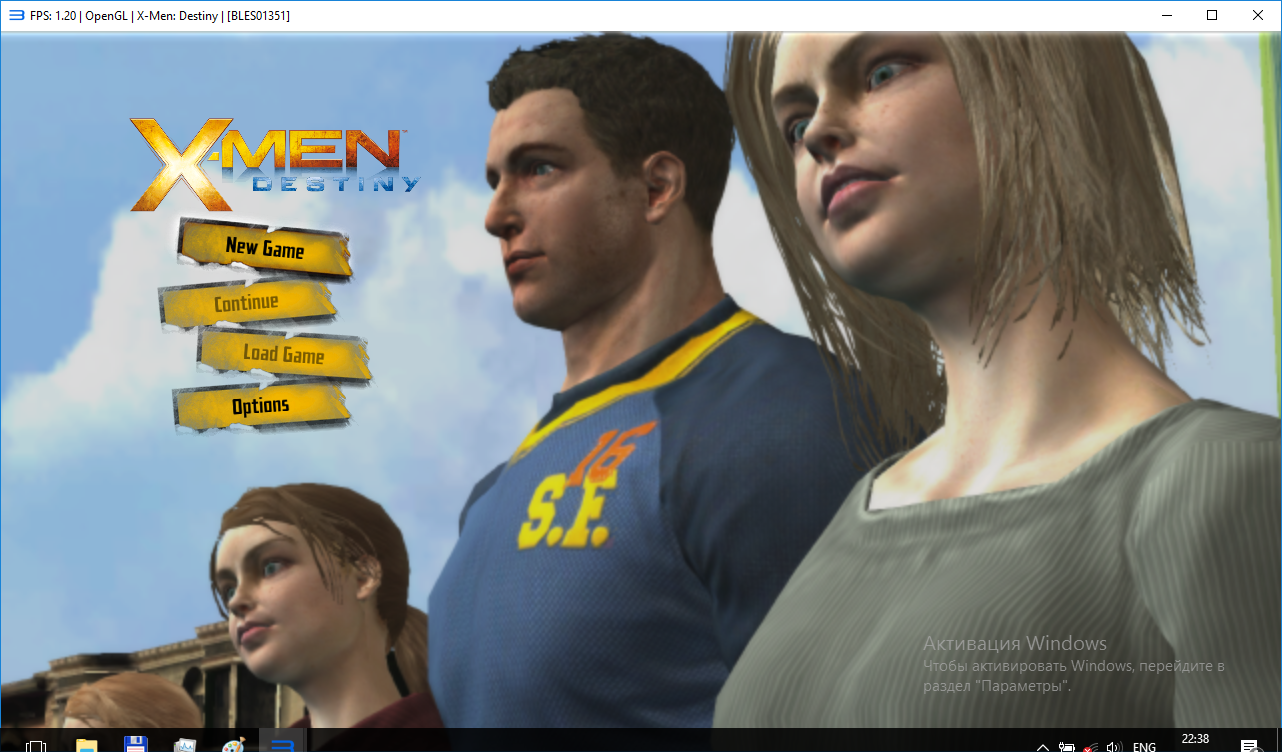Open the Paint palette app in the taskbar
Viewport: 1282px width, 752px height.
click(x=233, y=746)
